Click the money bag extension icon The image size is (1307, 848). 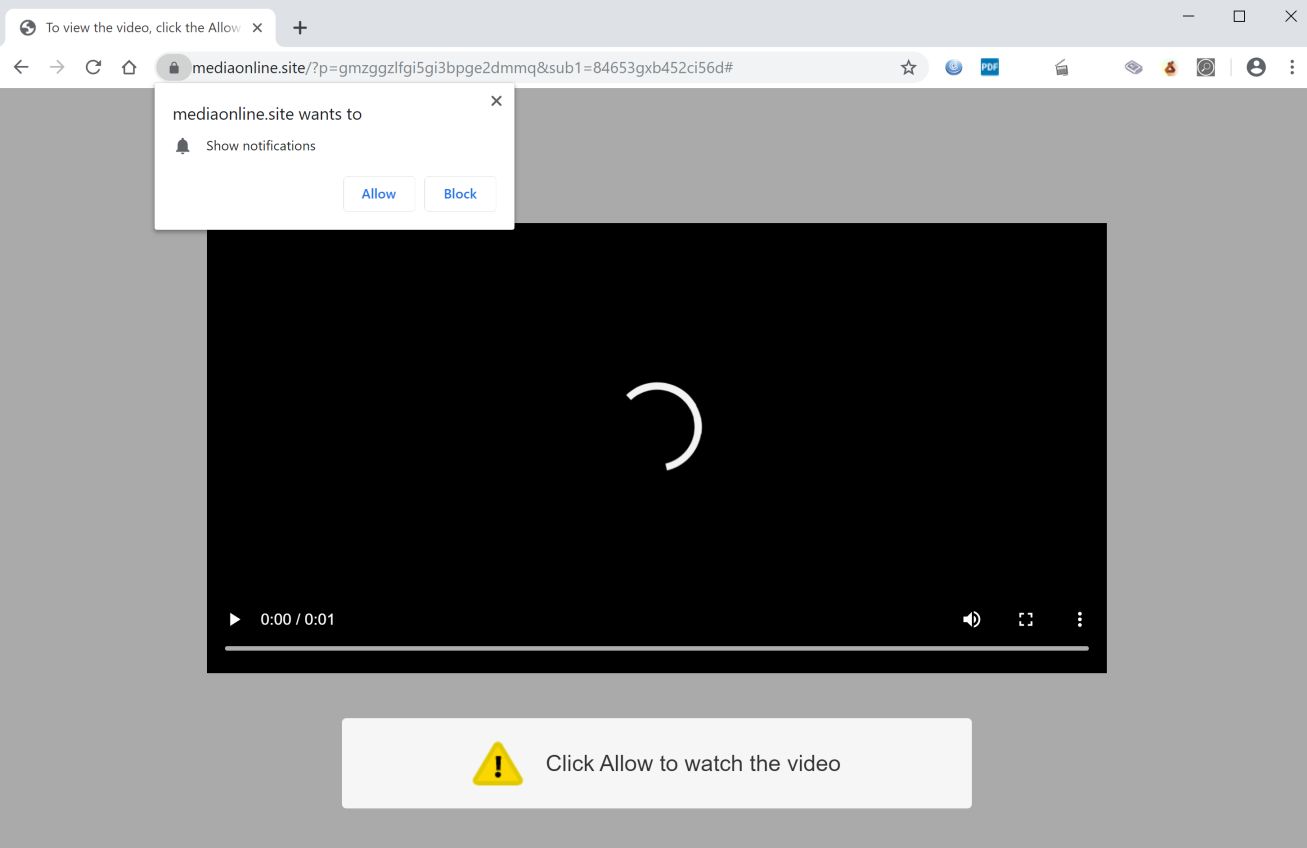click(x=1169, y=67)
